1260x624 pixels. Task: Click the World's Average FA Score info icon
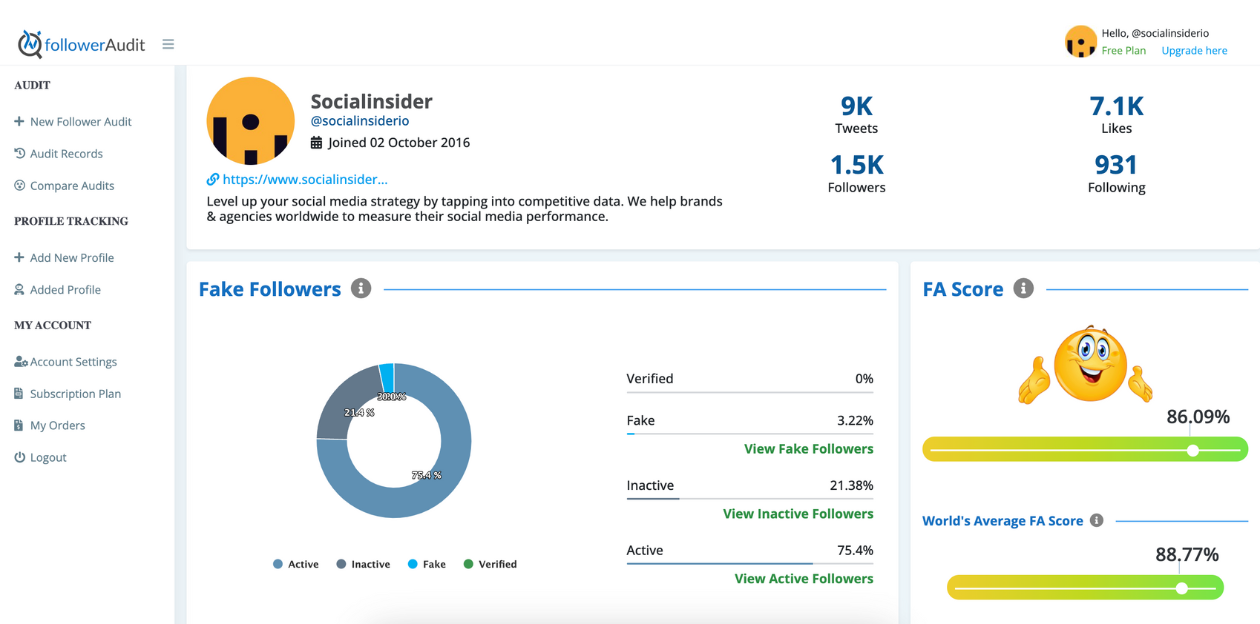1096,520
